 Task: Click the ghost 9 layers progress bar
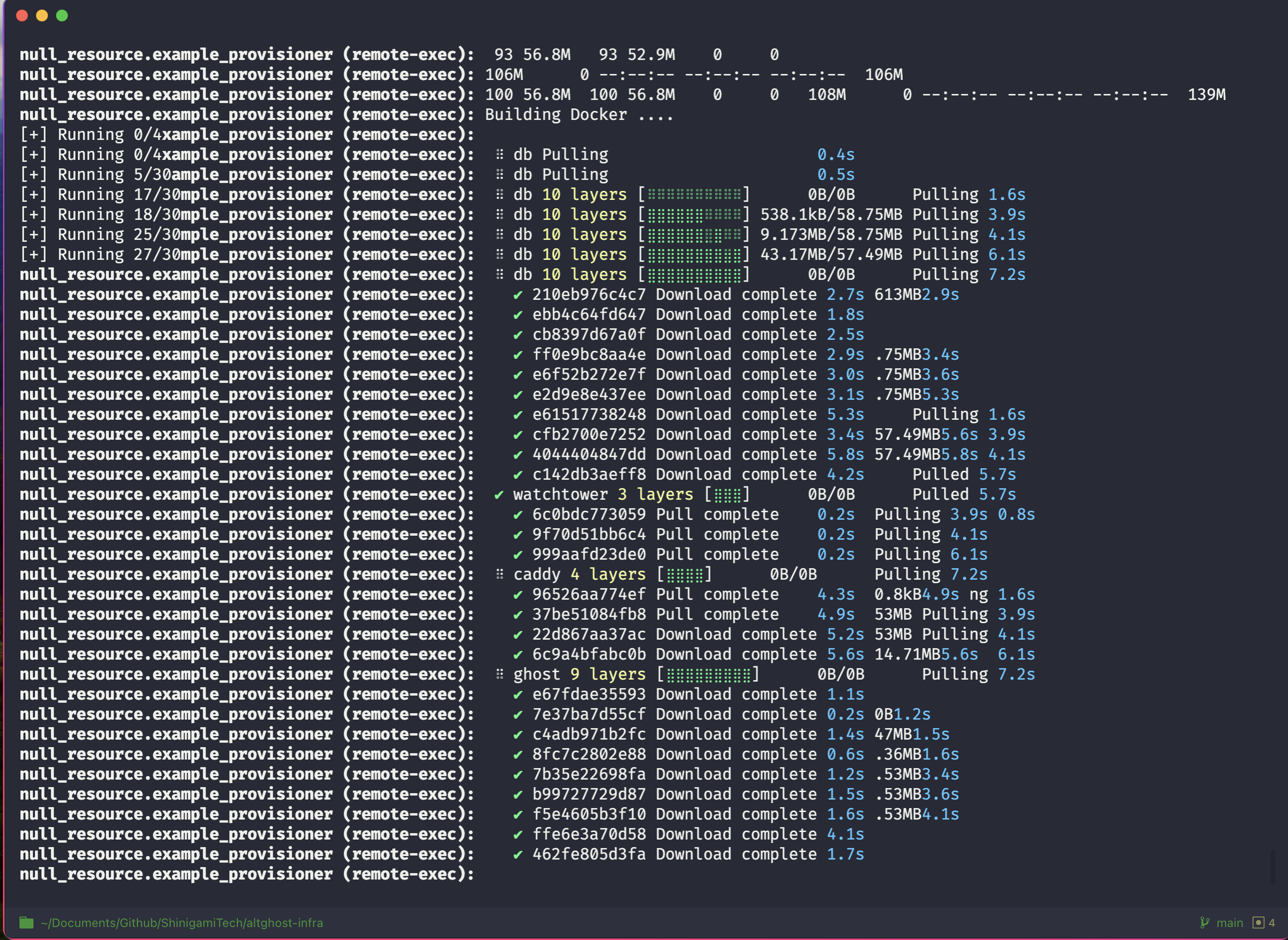pyautogui.click(x=708, y=675)
